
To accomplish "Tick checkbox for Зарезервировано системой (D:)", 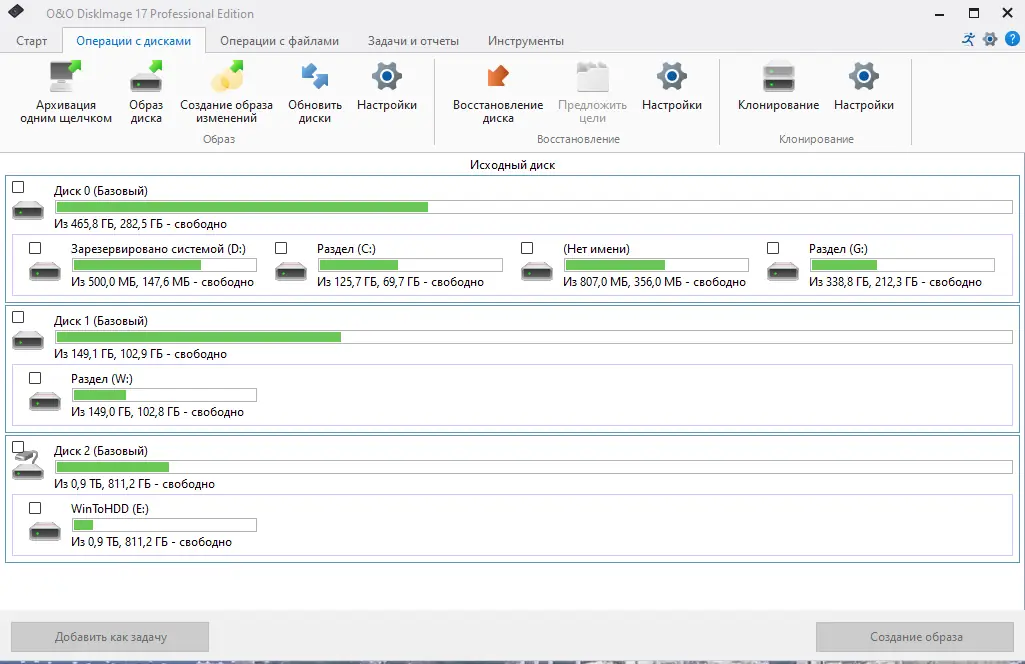I will tap(35, 248).
